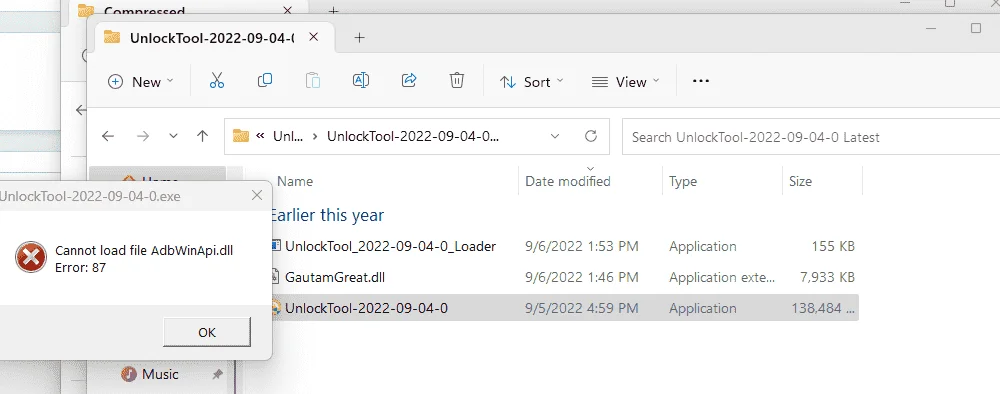The image size is (1000, 394).
Task: Click the Unl... breadcrumb segment
Action: 288,136
